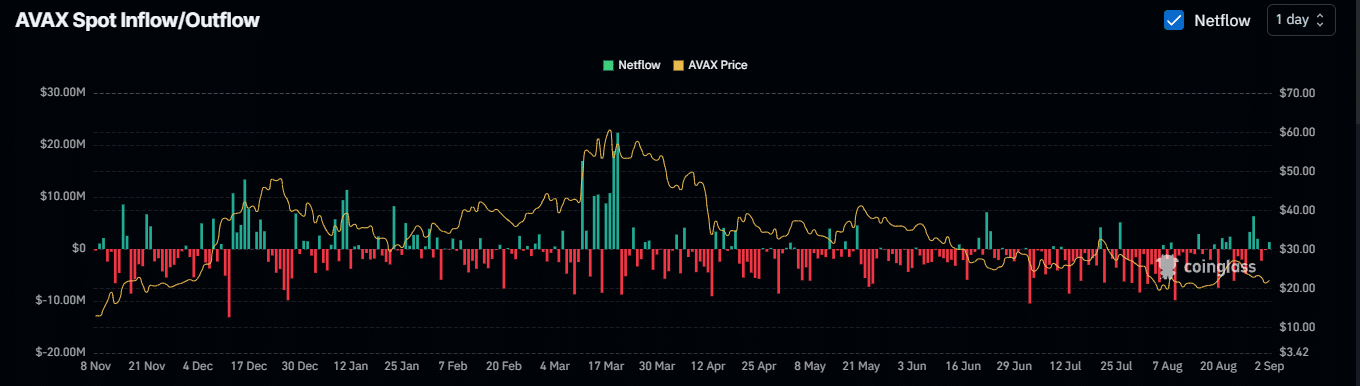The image size is (1360, 386).
Task: Click the 29 Jun date label
Action: click(x=1015, y=367)
